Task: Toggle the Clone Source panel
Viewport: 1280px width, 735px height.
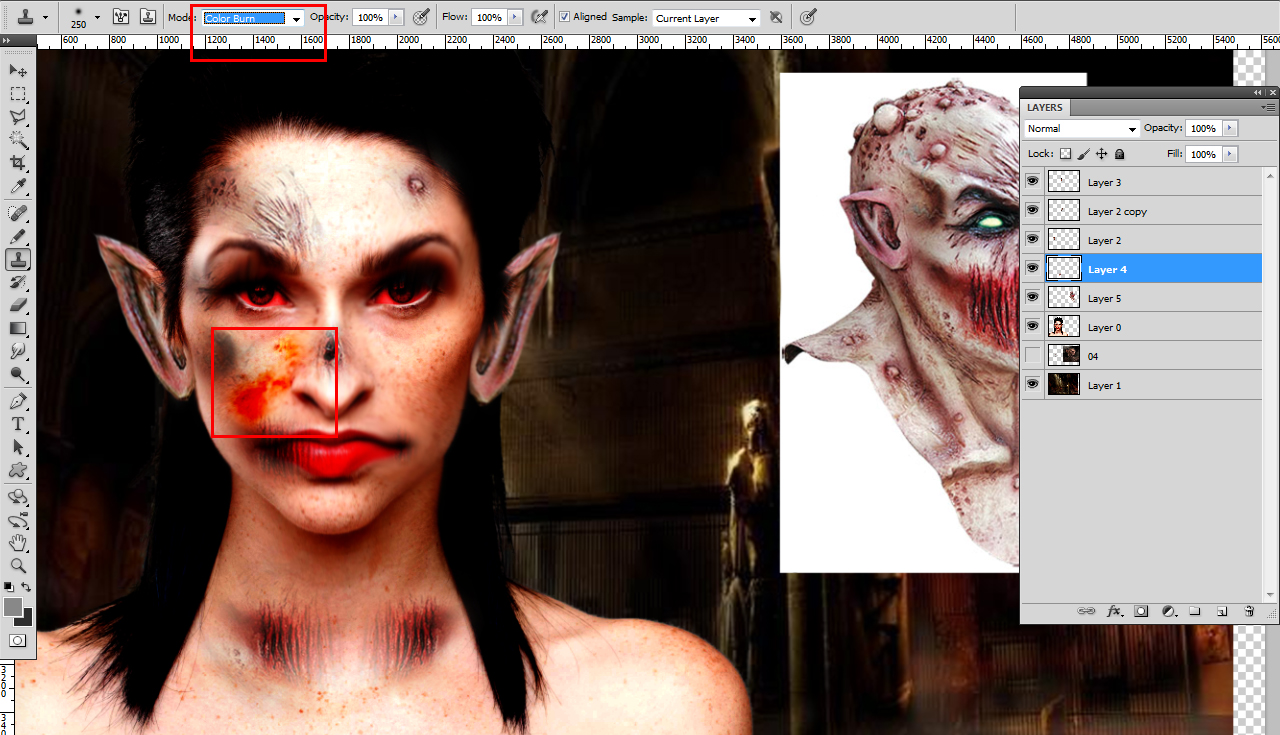Action: (147, 17)
